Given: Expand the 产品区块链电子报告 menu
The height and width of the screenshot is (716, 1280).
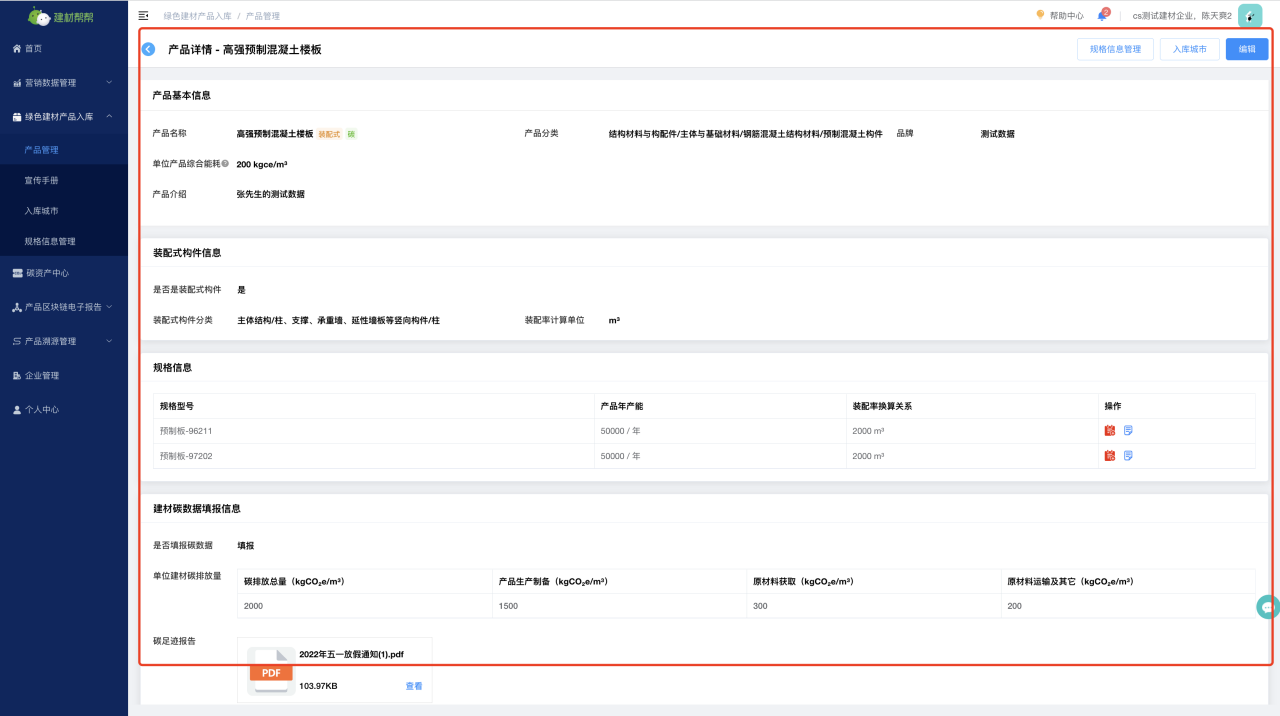Looking at the screenshot, I should pos(64,307).
